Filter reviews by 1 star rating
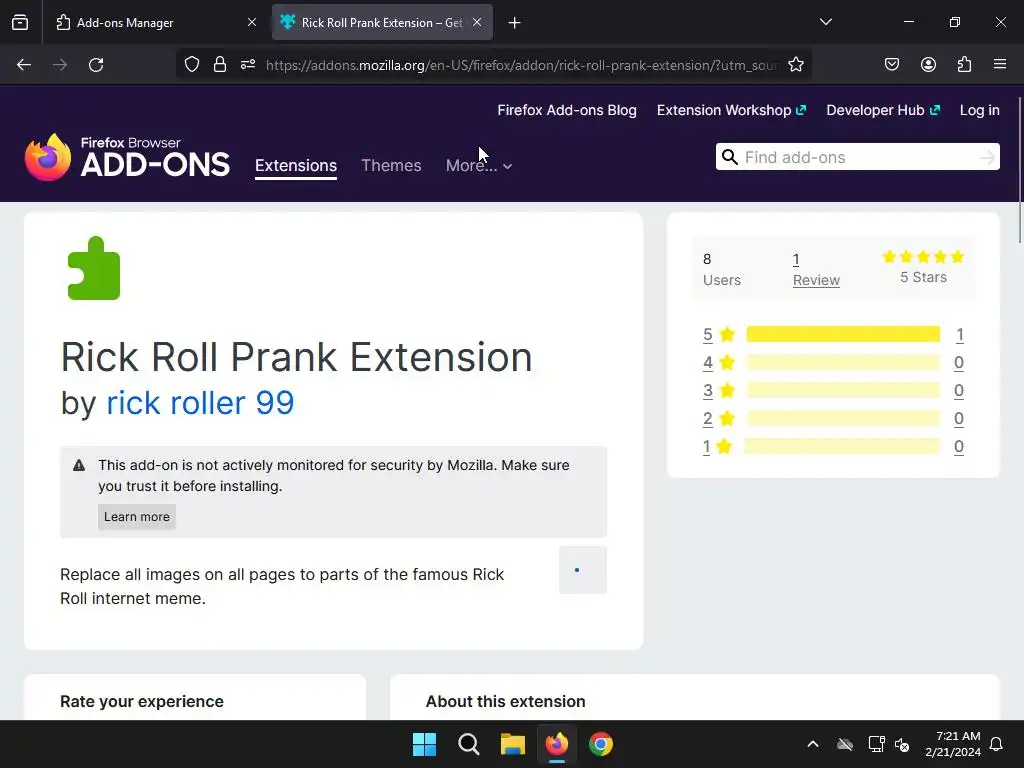1024x768 pixels. pos(717,447)
